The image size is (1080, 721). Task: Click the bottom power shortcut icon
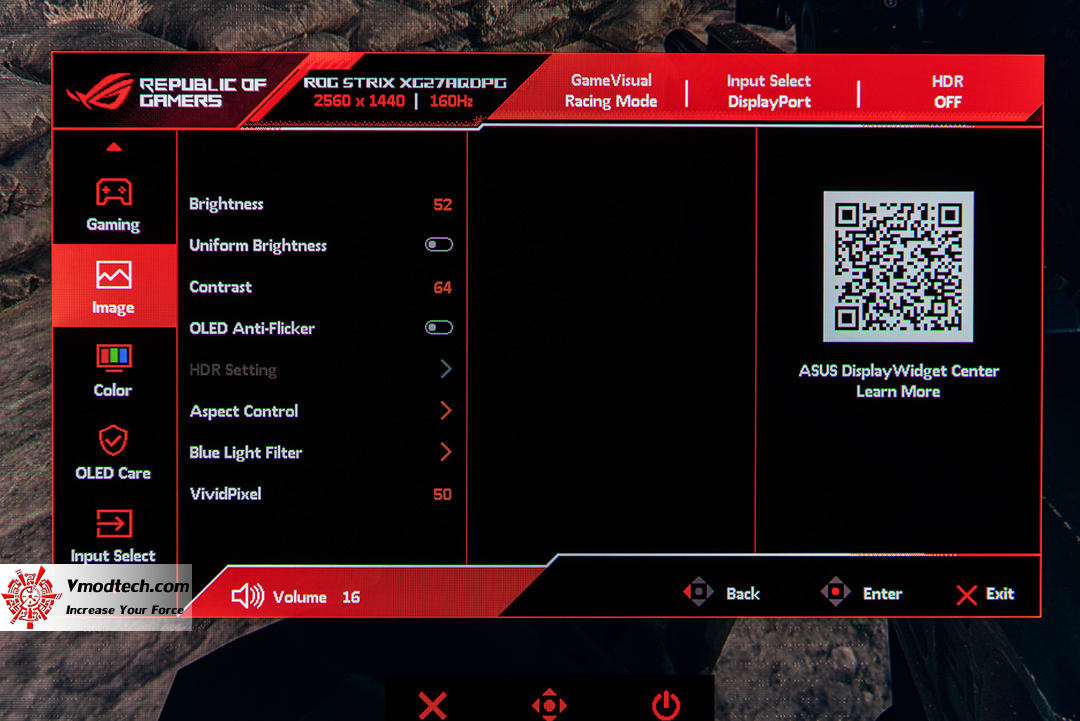(666, 705)
